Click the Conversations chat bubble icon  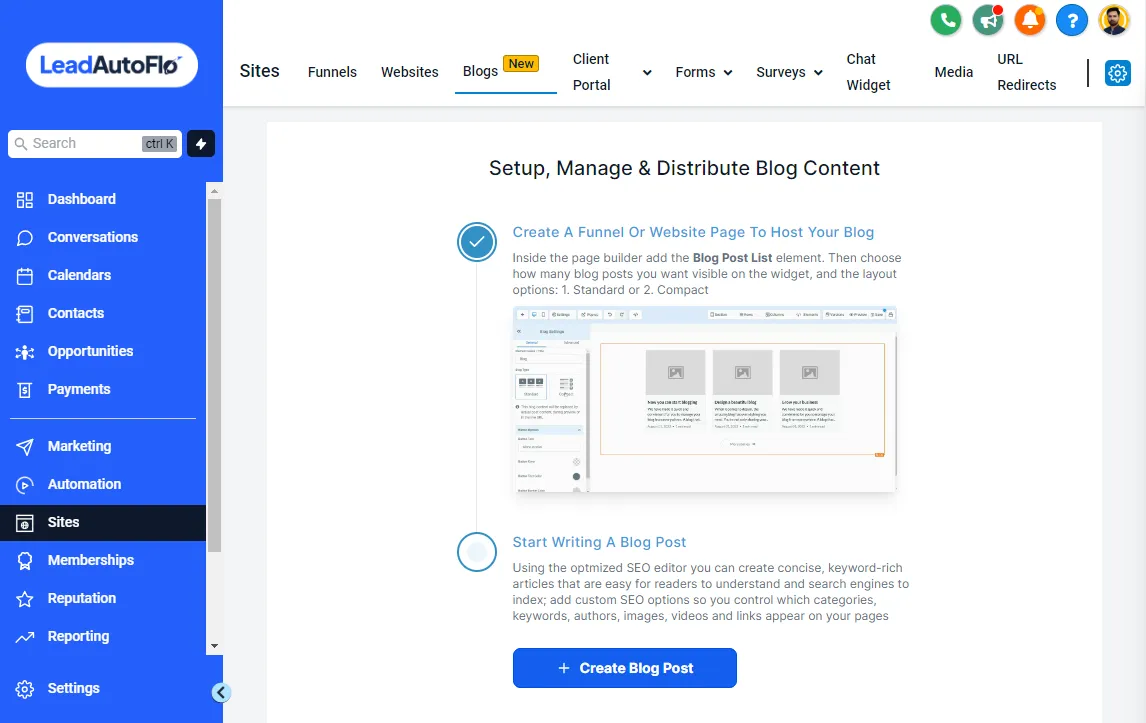point(25,238)
